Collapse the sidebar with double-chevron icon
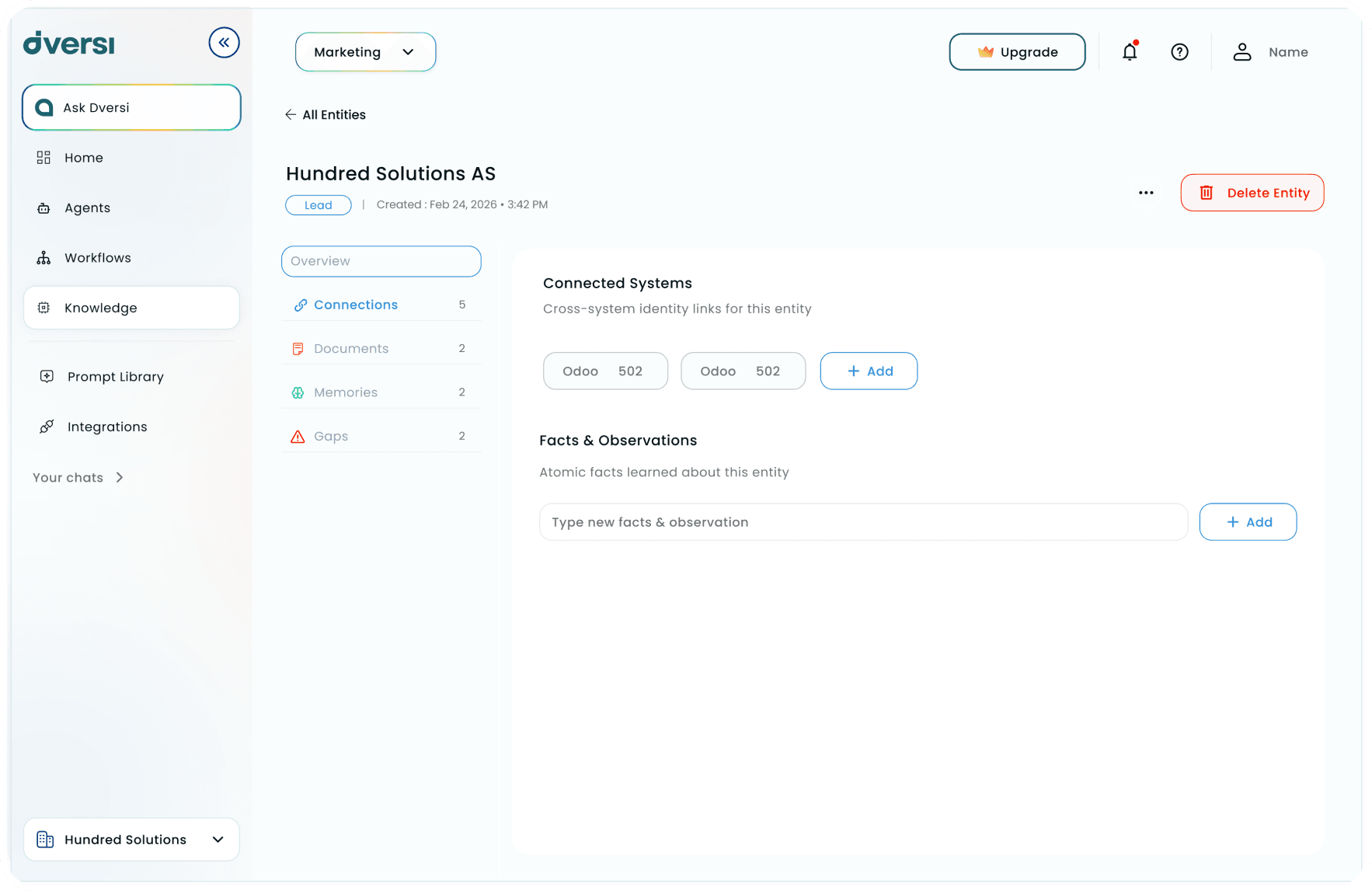Viewport: 1372px width, 892px height. 224,43
